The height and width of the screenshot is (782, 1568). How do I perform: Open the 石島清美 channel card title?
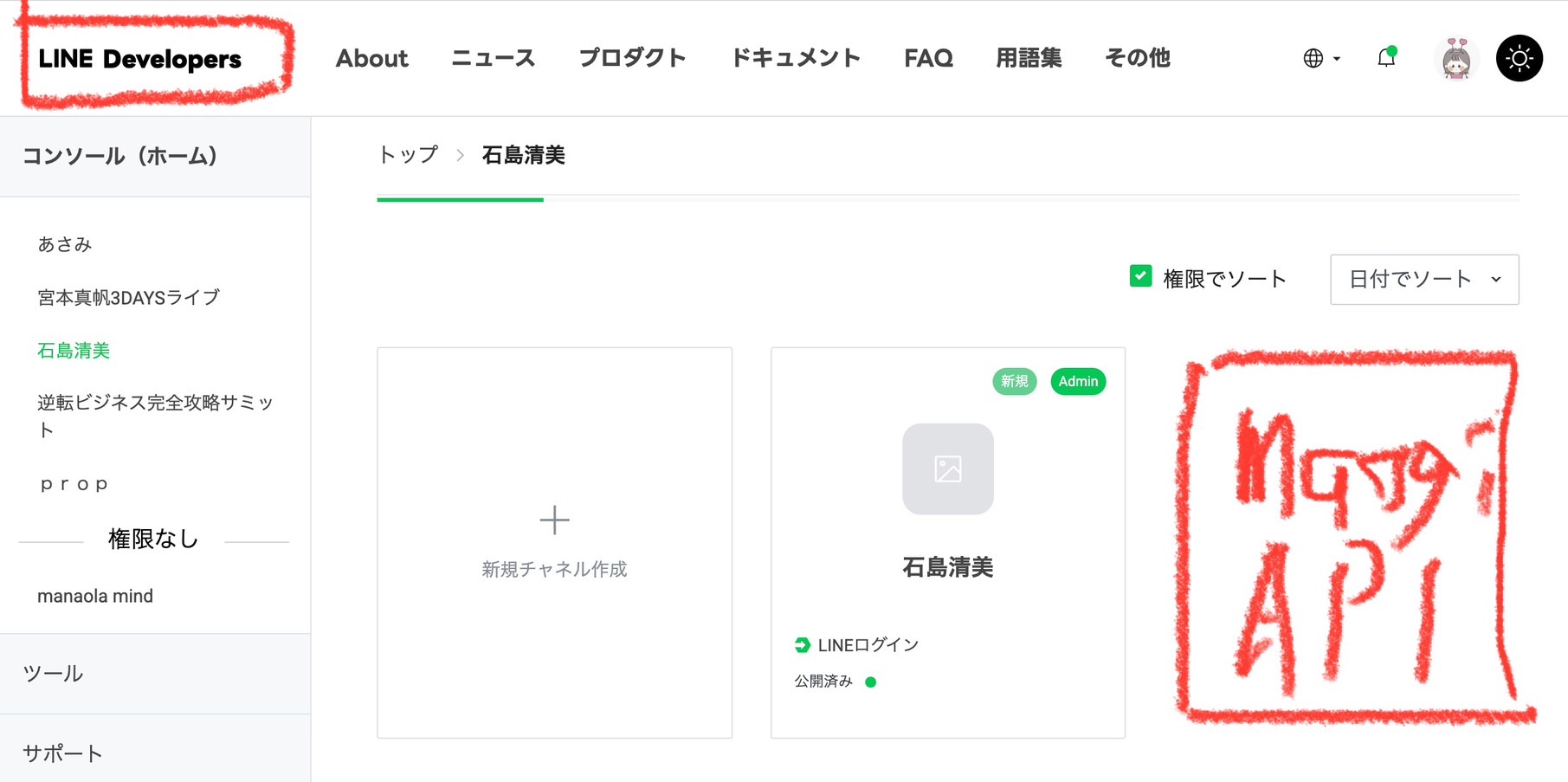tap(948, 567)
